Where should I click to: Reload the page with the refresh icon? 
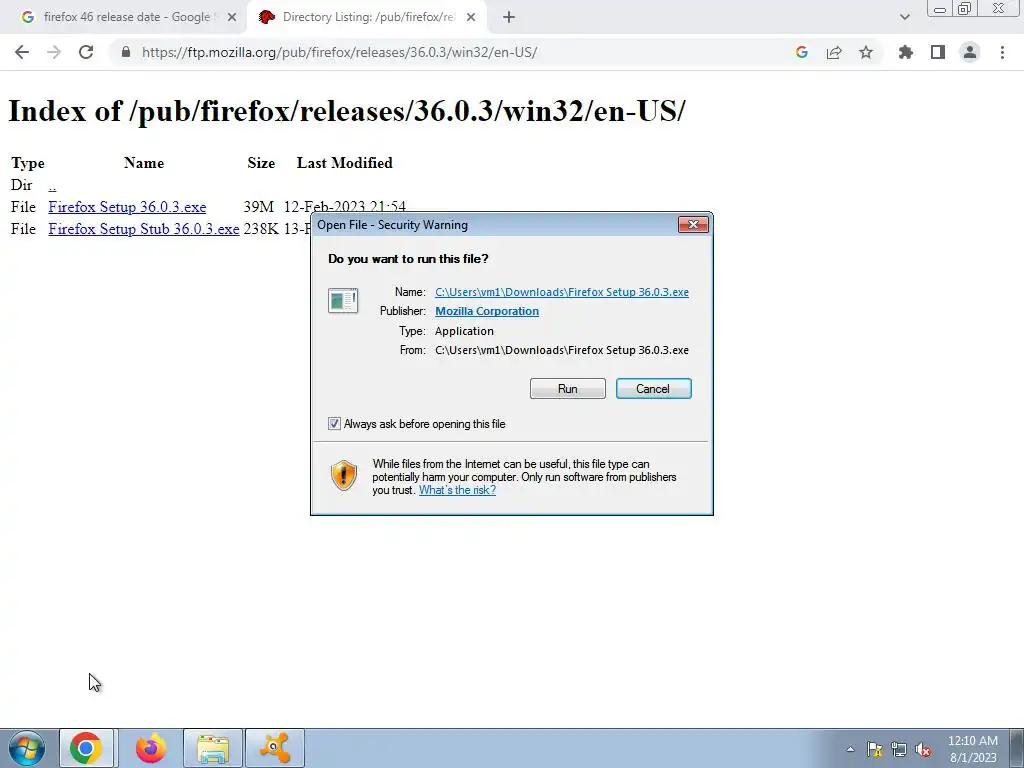click(x=86, y=52)
